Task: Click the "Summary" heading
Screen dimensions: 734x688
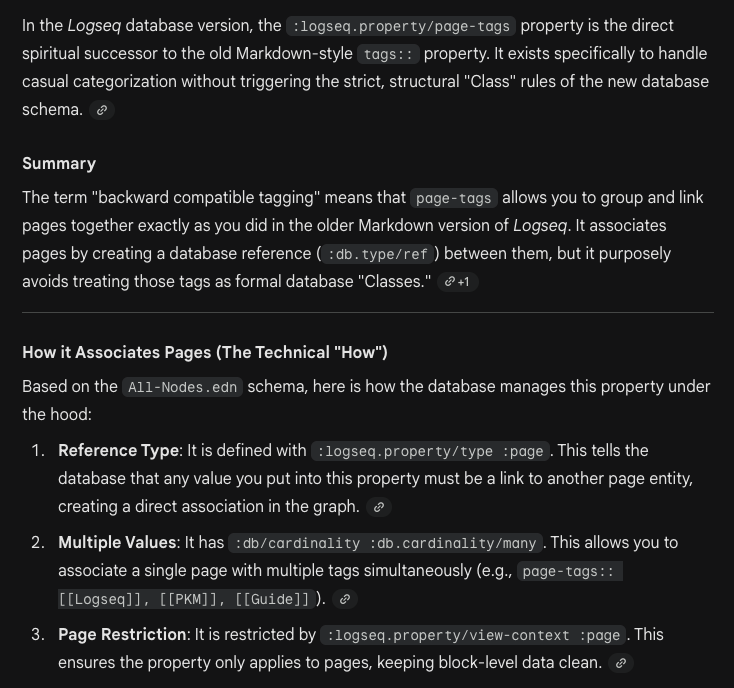Action: pos(59,163)
